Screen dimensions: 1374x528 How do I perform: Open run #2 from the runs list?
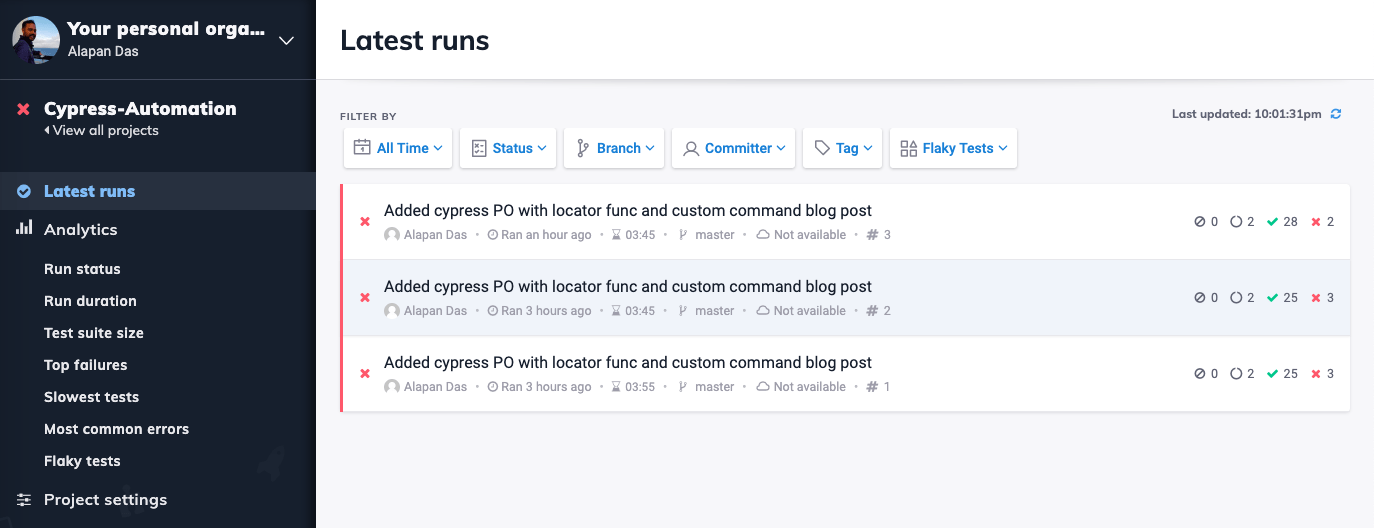[x=628, y=287]
